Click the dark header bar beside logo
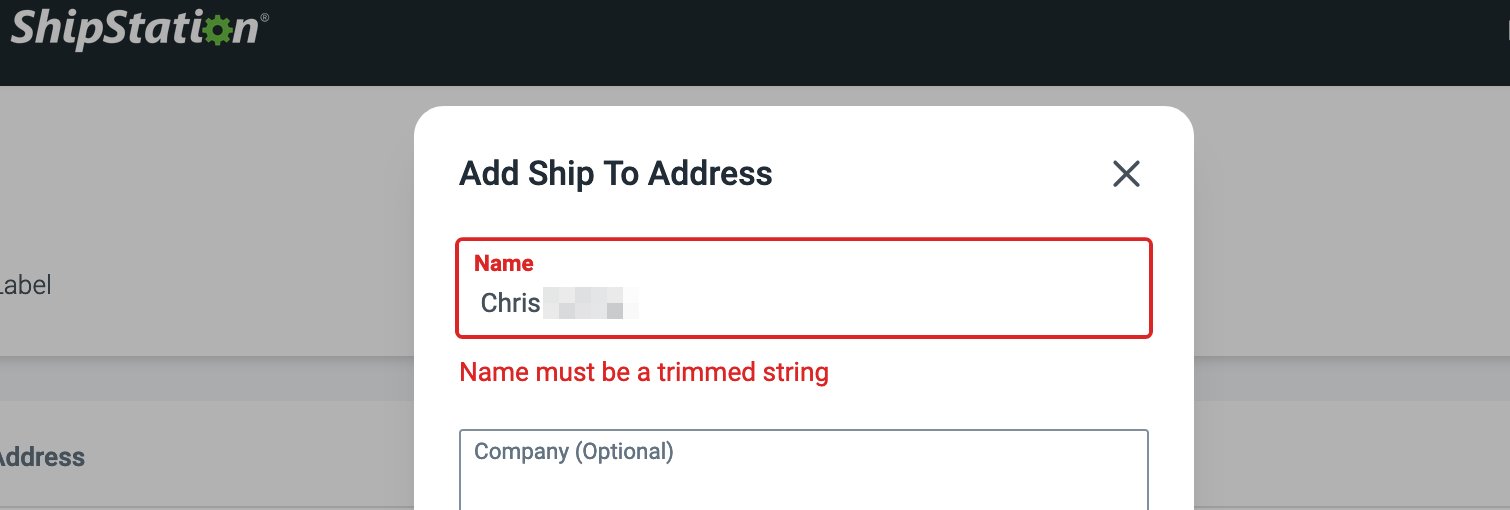The height and width of the screenshot is (510, 1510). pos(800,42)
